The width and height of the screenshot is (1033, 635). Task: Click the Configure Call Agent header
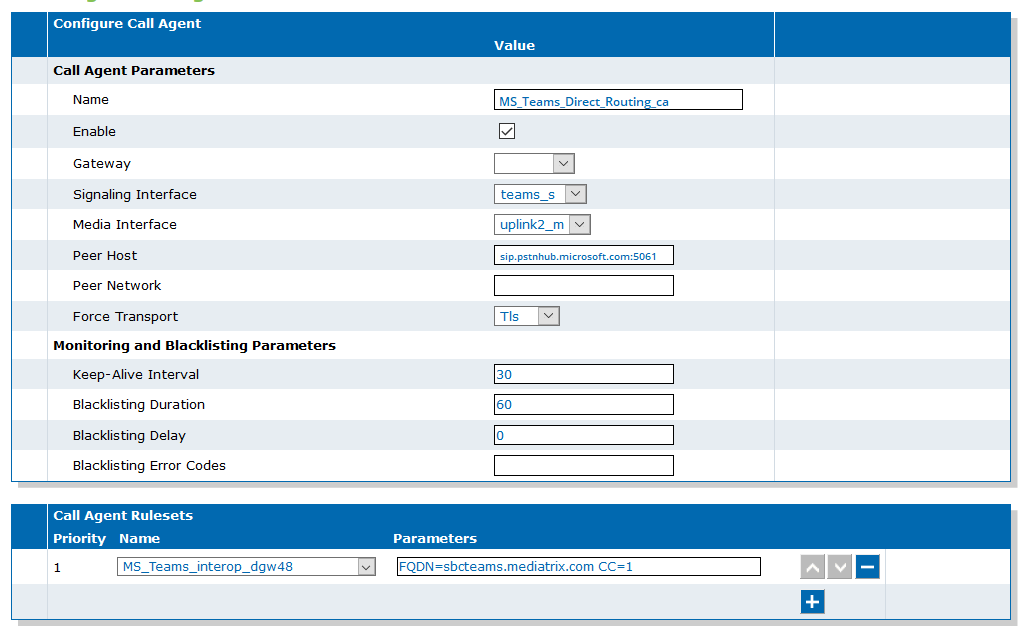pos(127,24)
